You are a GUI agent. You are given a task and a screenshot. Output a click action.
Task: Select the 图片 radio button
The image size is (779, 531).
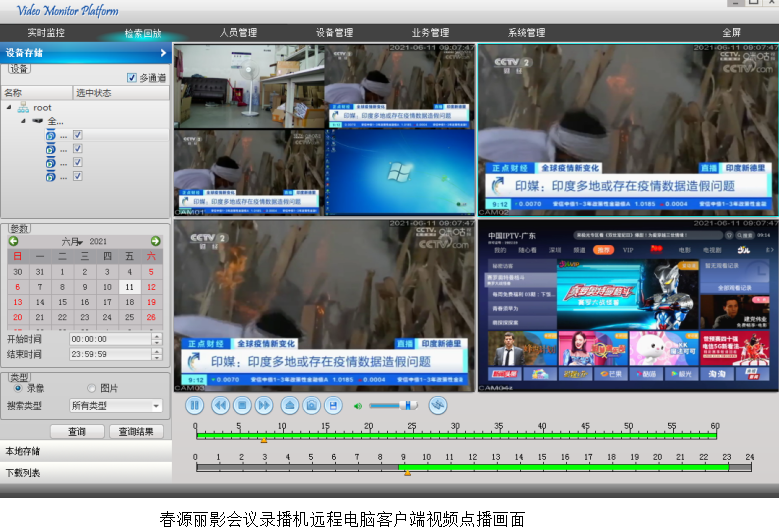(x=92, y=388)
